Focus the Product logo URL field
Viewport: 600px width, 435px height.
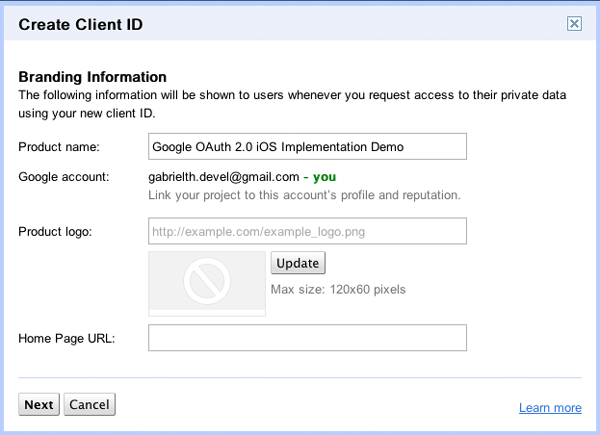point(307,231)
